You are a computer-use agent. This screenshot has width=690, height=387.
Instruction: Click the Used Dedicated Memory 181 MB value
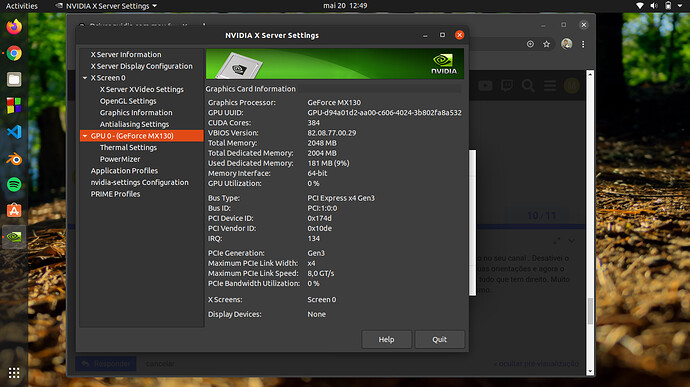pyautogui.click(x=328, y=163)
